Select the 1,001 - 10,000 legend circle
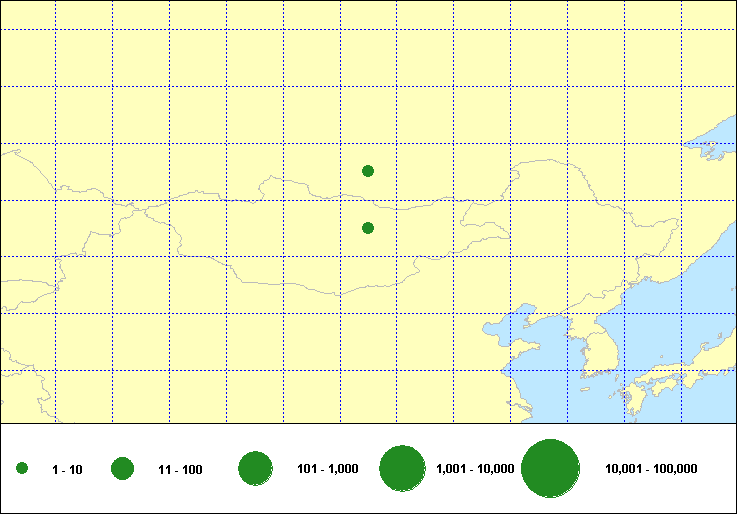Image resolution: width=737 pixels, height=514 pixels. (x=403, y=468)
